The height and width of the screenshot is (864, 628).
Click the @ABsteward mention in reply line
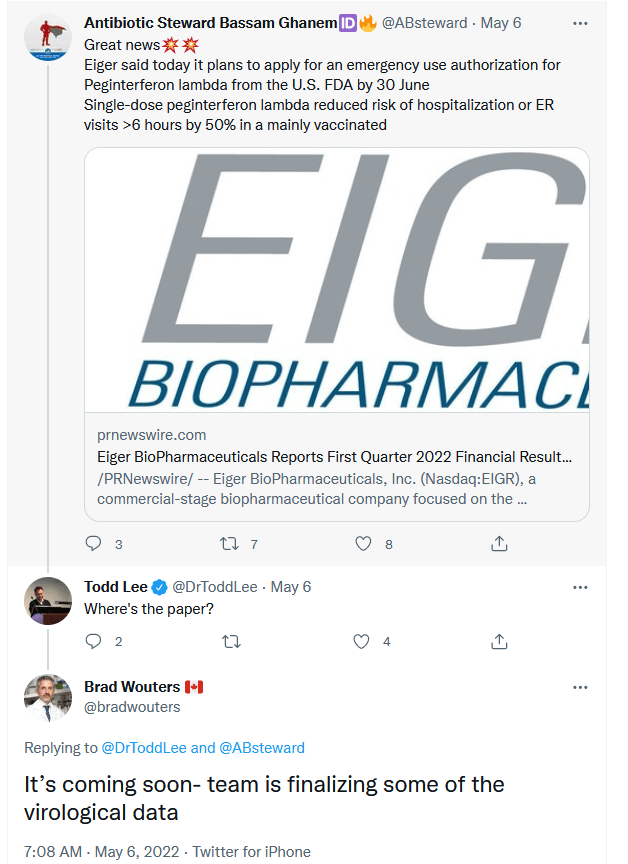tap(263, 747)
